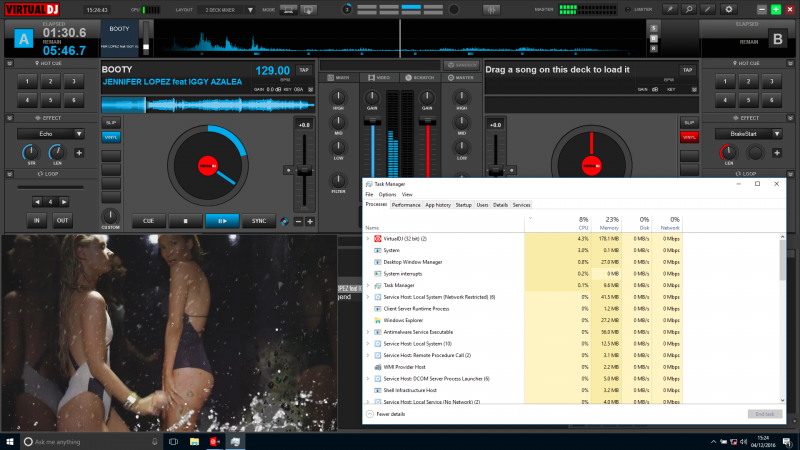Click the Task Manager vertical scrollbar
Viewport: 800px width, 450px height.
(x=782, y=258)
